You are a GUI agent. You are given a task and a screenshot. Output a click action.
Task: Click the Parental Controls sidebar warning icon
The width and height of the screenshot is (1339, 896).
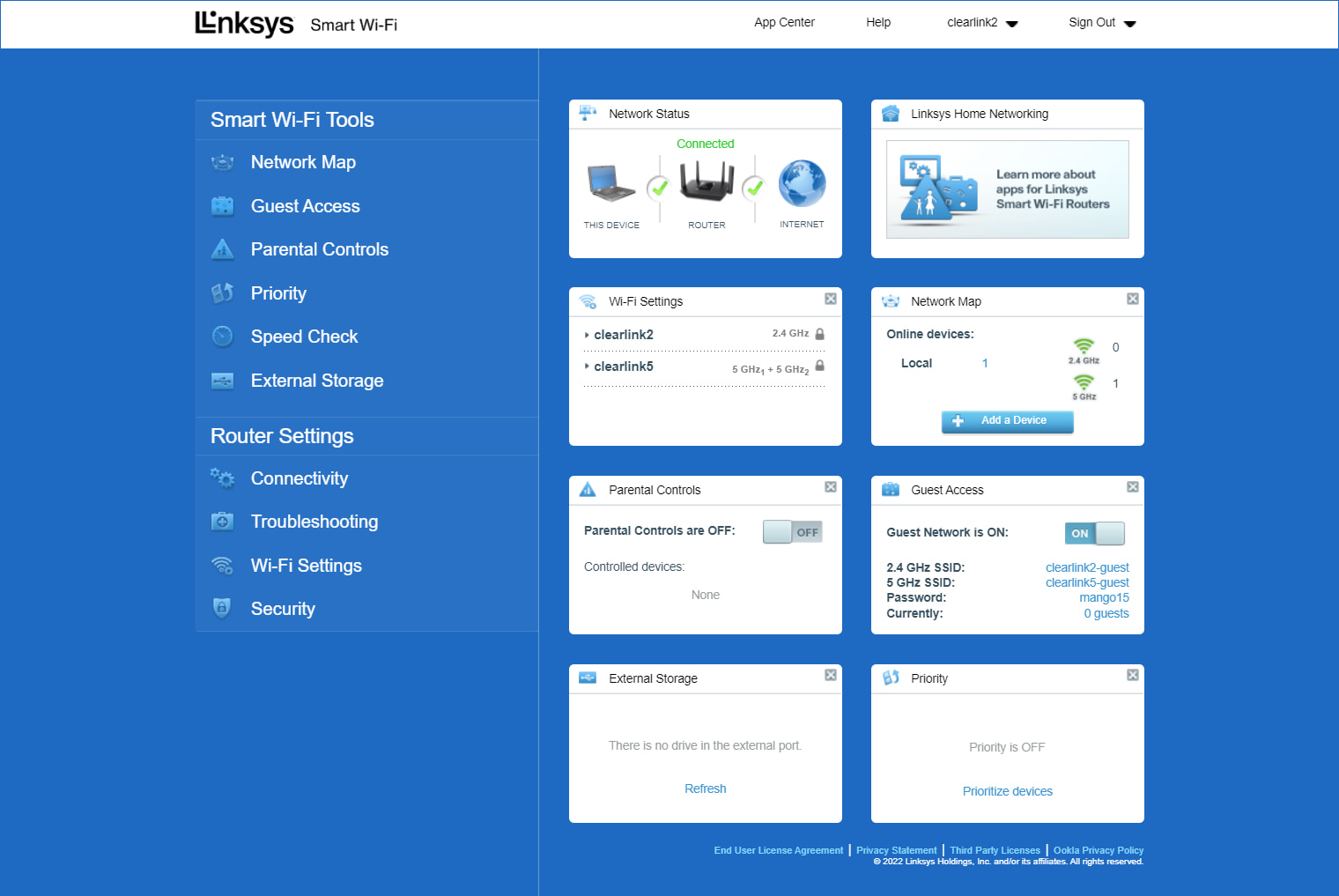coord(223,249)
